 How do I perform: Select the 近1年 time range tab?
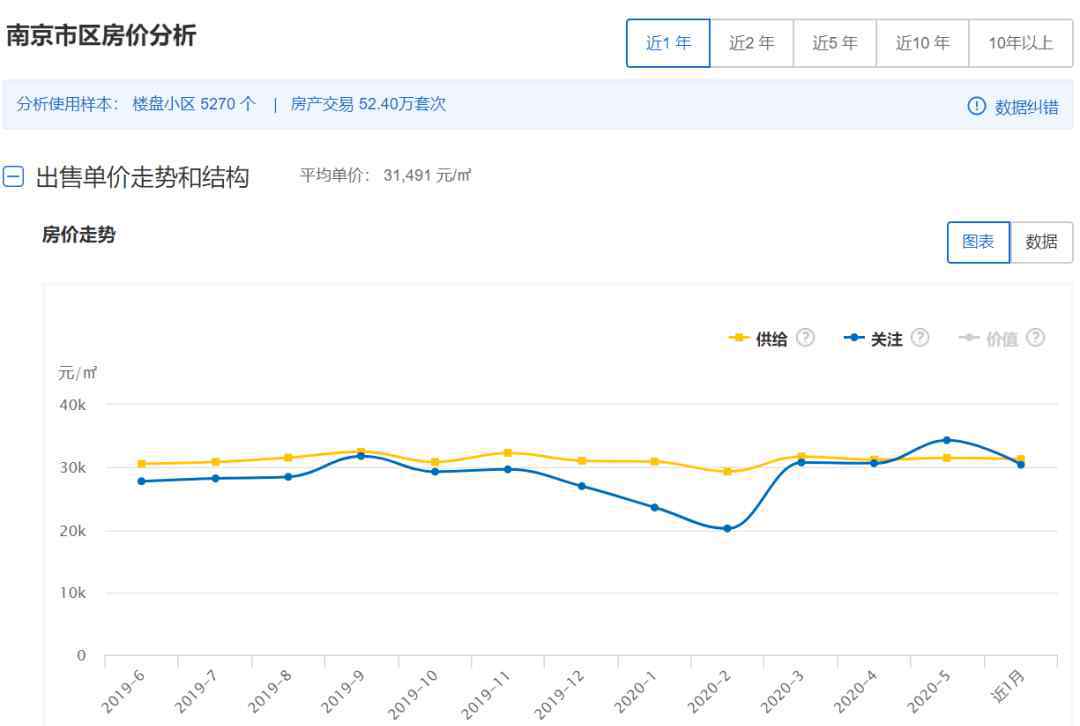667,43
